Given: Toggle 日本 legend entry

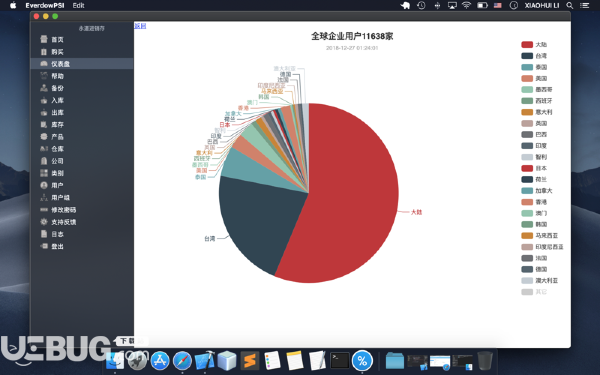Looking at the screenshot, I should tap(534, 168).
